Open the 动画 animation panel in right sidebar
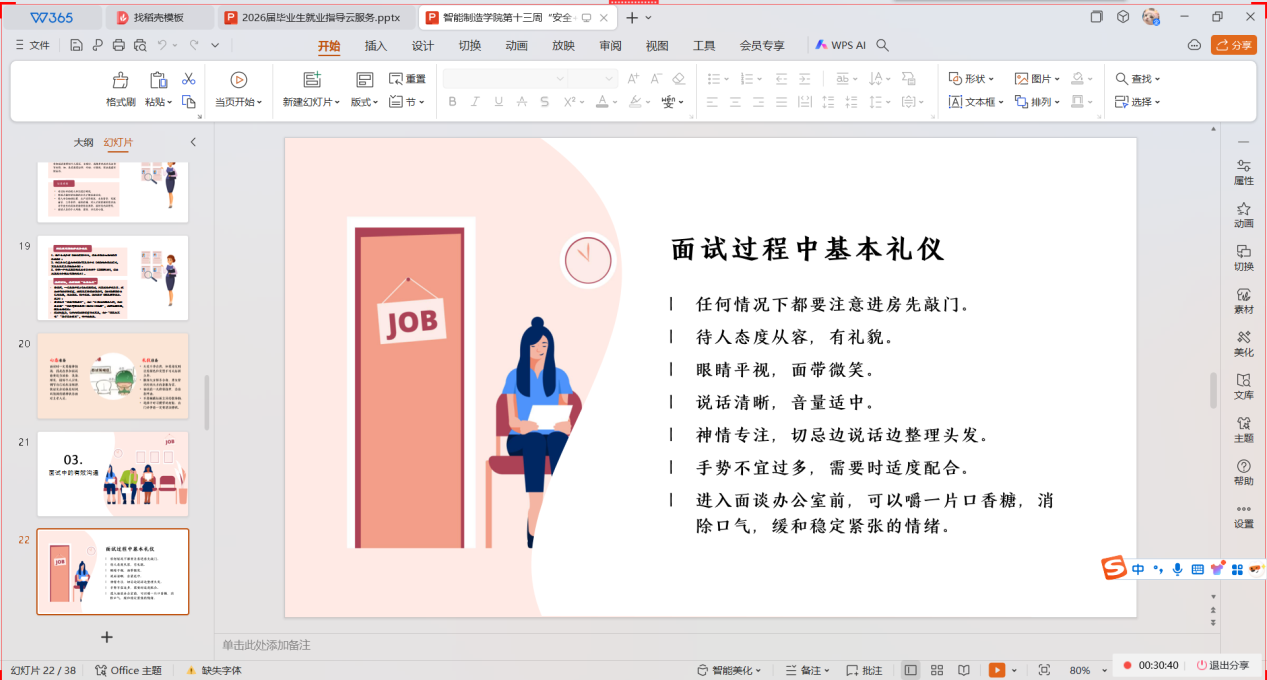The image size is (1267, 680). (x=1243, y=215)
